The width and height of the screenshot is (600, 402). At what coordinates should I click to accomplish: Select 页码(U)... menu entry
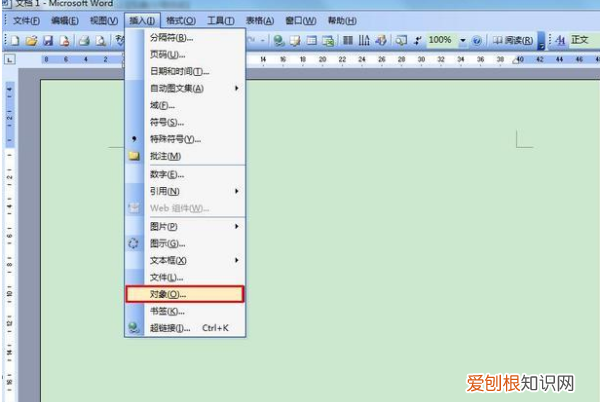point(185,55)
